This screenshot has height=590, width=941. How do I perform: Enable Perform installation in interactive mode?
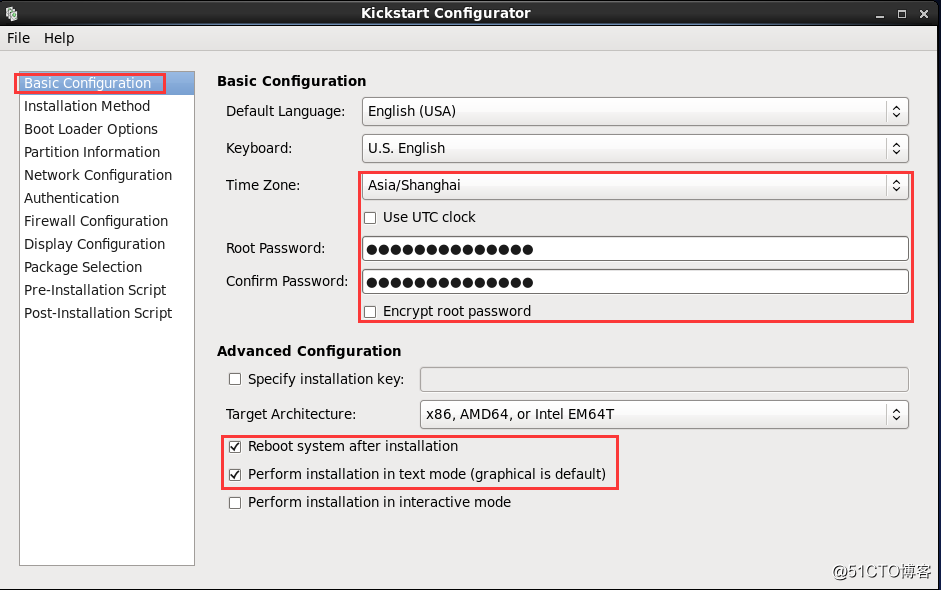click(235, 503)
